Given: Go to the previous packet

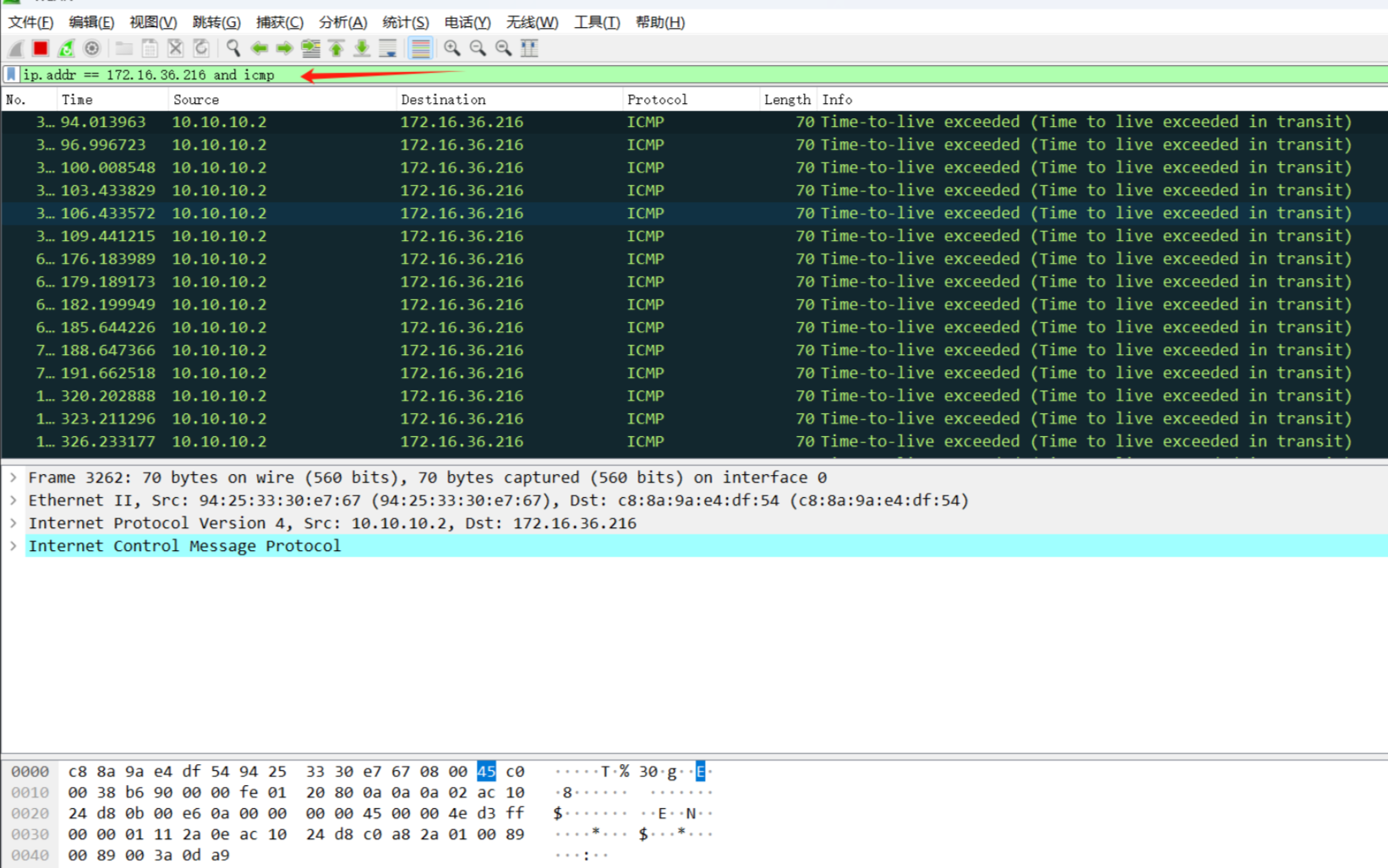Looking at the screenshot, I should (x=259, y=48).
